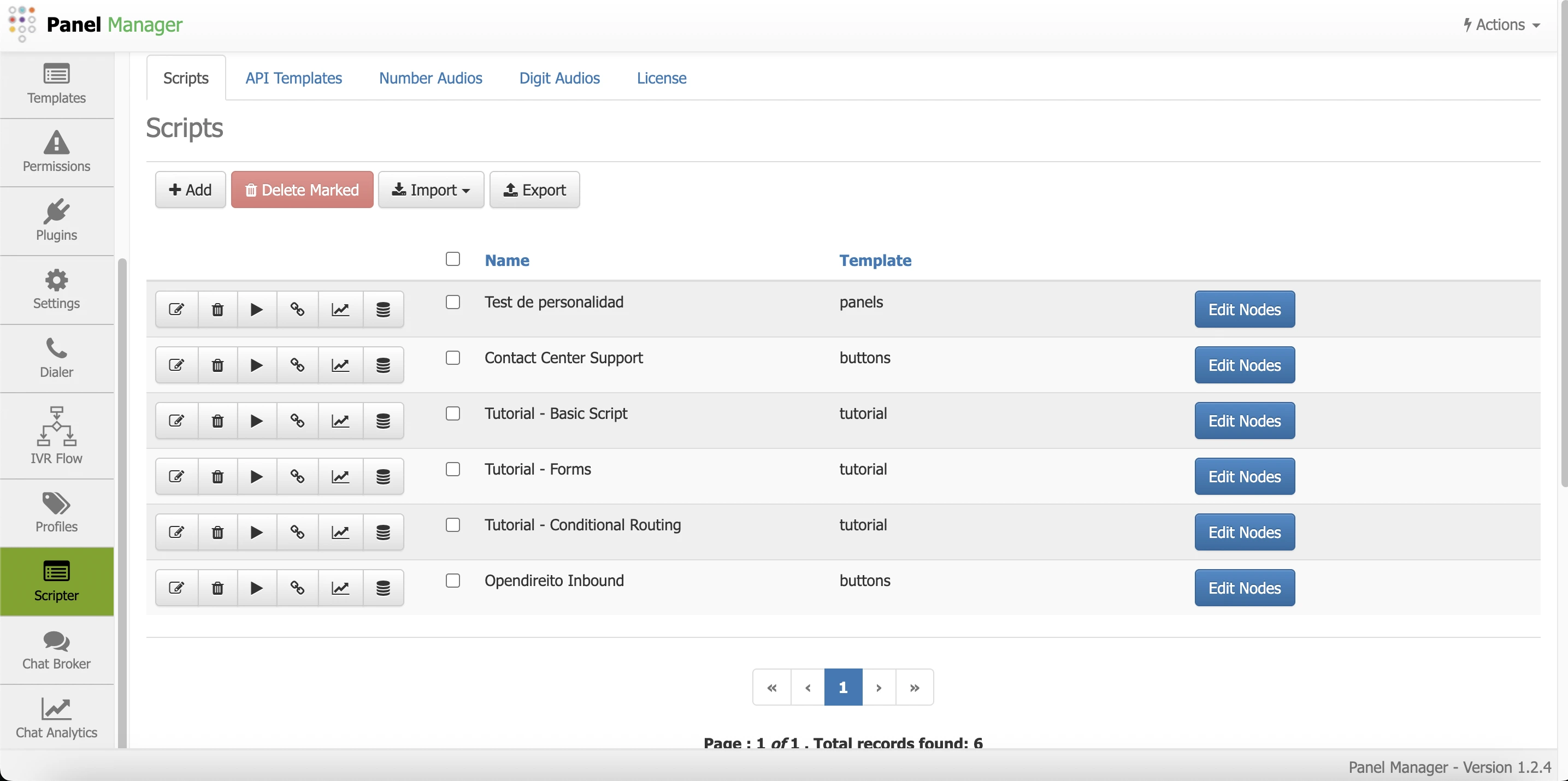Toggle the select-all checkbox in header
The image size is (1568, 781).
point(452,259)
